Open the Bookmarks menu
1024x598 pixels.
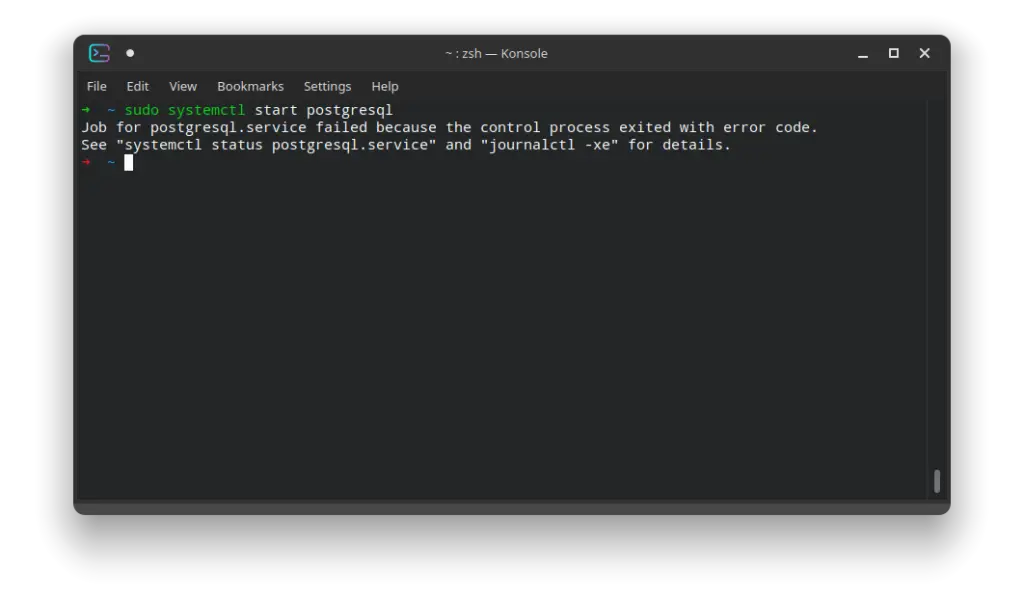point(250,86)
